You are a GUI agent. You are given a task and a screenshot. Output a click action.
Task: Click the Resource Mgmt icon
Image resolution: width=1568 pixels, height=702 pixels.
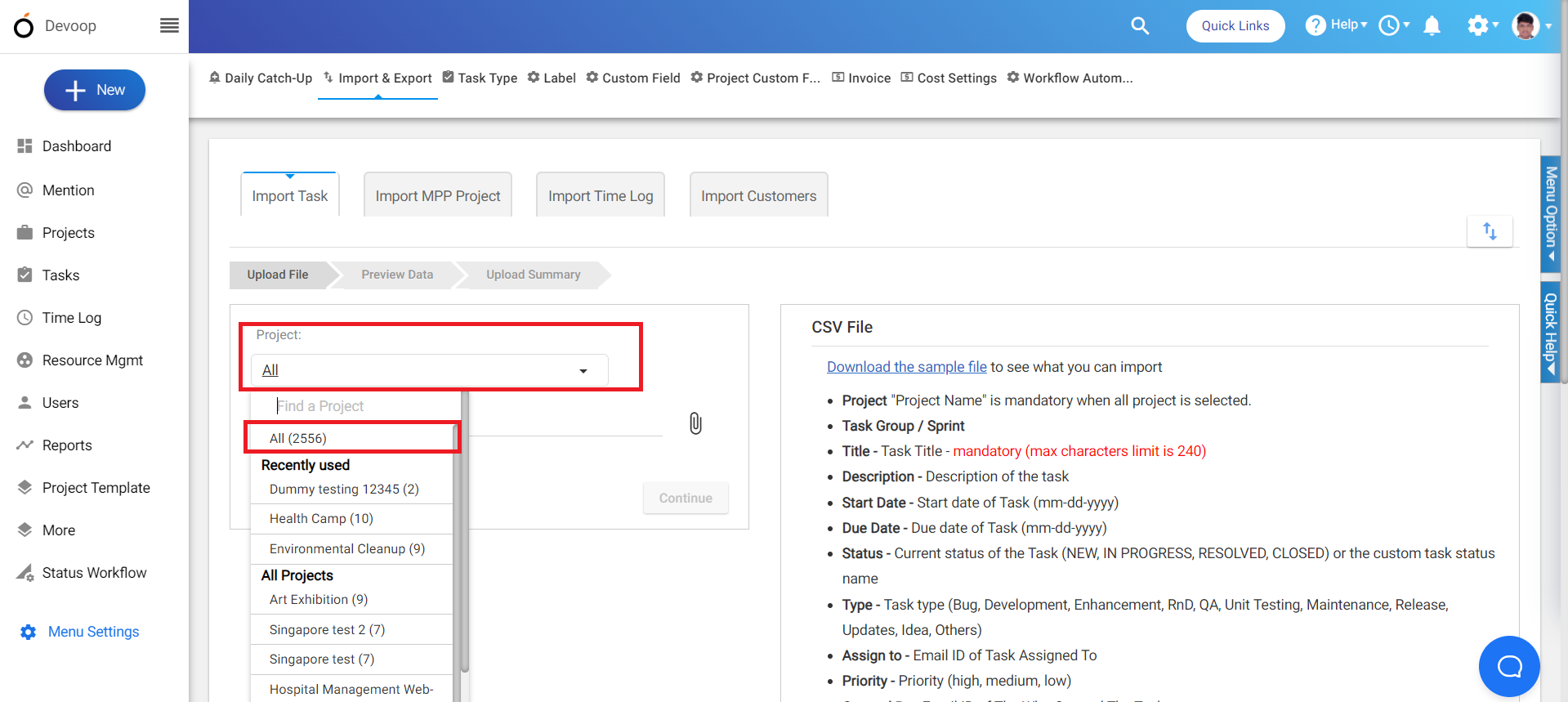pyautogui.click(x=25, y=360)
